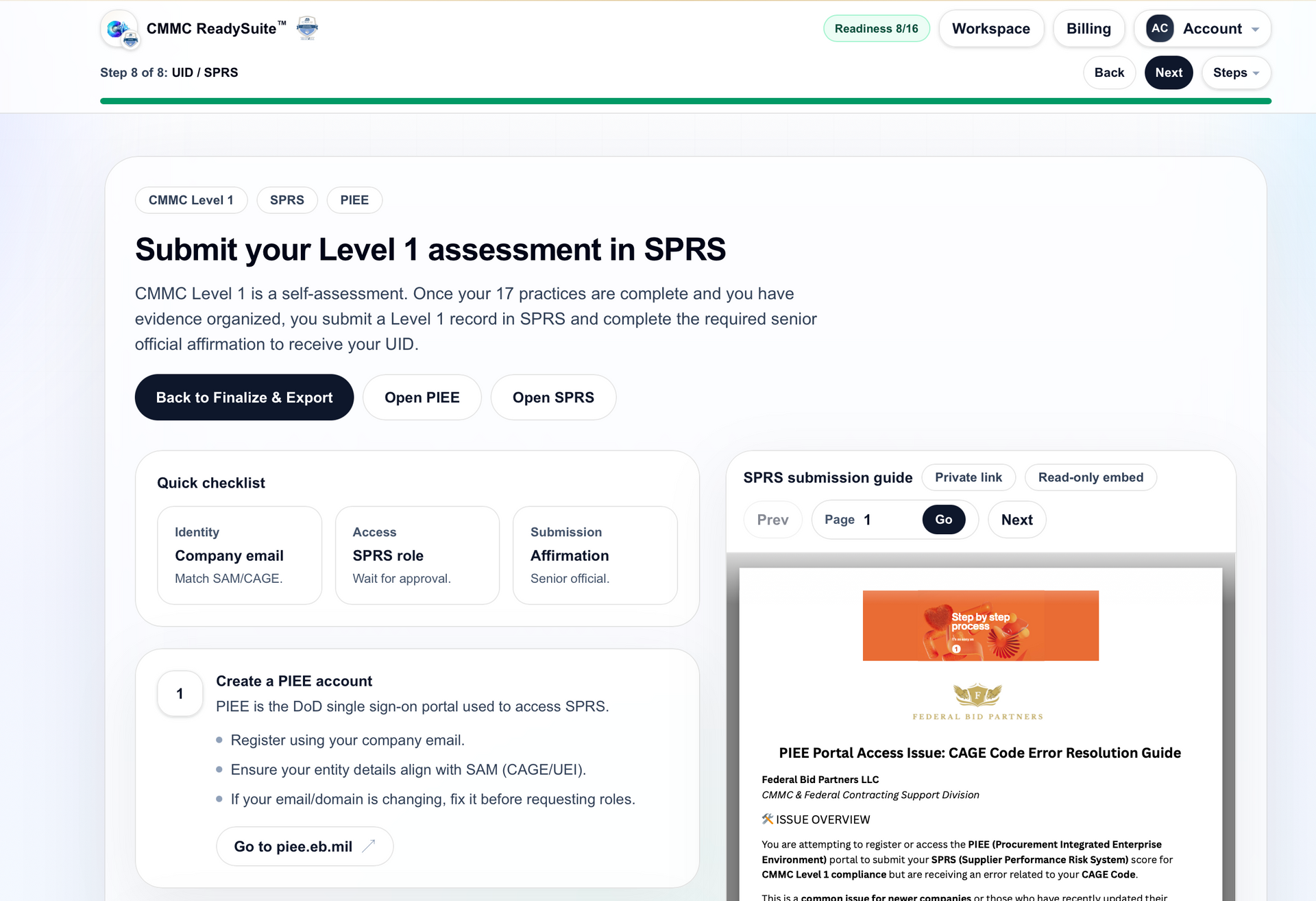Click Private link for the submission guide
The image size is (1316, 901).
(968, 477)
